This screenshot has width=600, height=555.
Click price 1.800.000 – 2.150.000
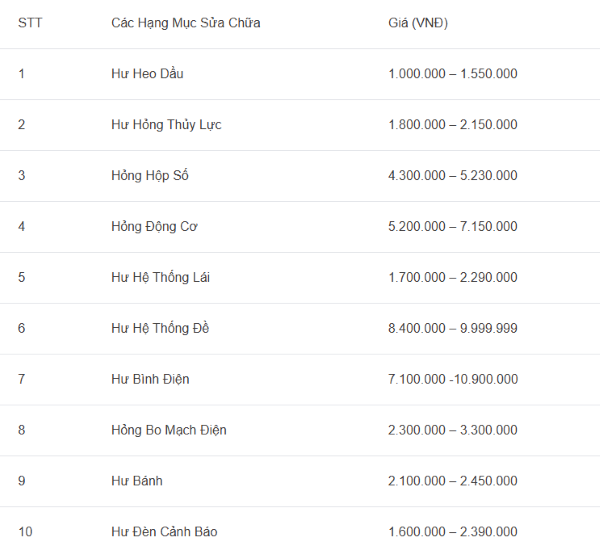tap(453, 124)
